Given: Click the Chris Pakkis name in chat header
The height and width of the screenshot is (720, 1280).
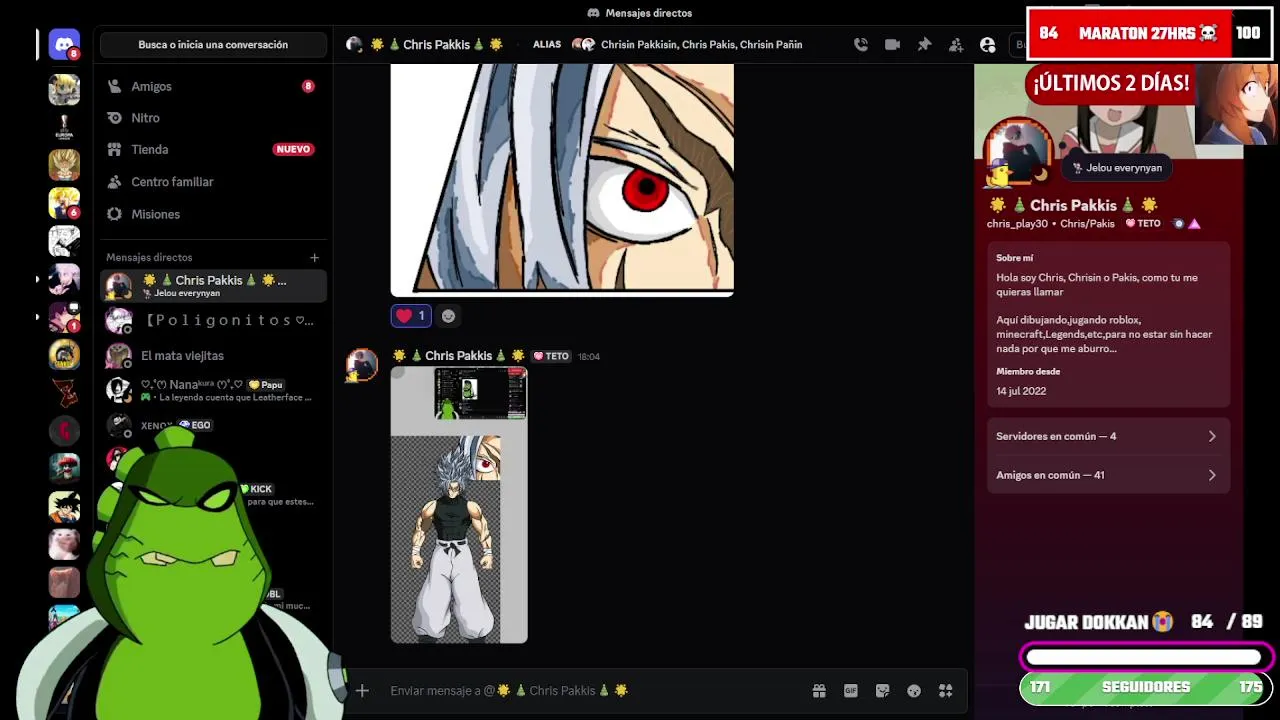Looking at the screenshot, I should click(x=436, y=45).
